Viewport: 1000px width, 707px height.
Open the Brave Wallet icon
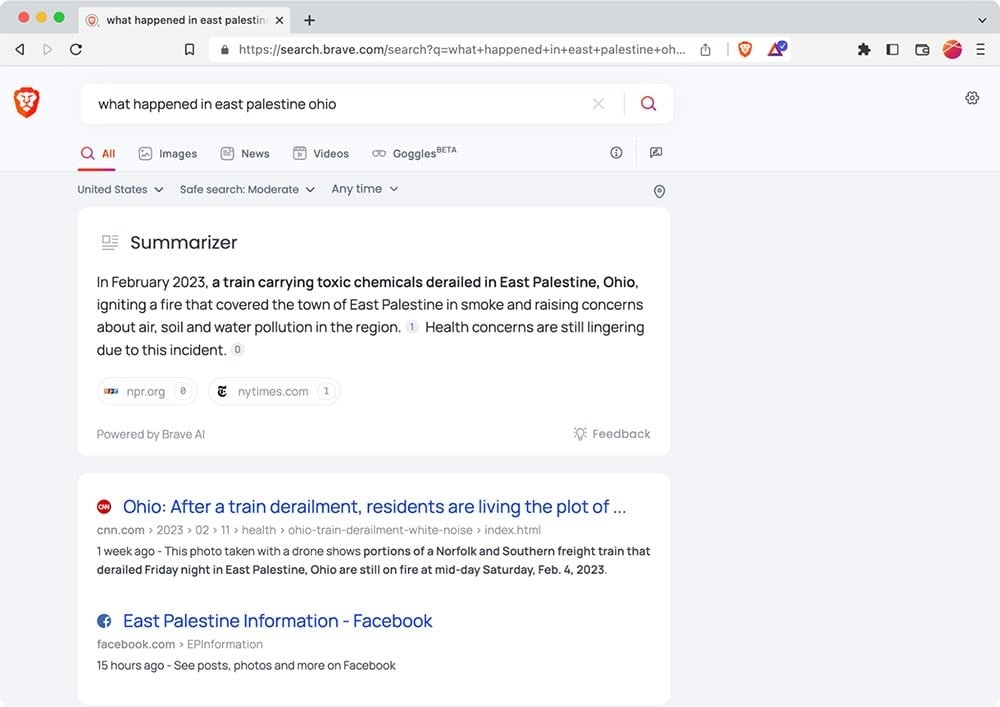pyautogui.click(x=922, y=49)
